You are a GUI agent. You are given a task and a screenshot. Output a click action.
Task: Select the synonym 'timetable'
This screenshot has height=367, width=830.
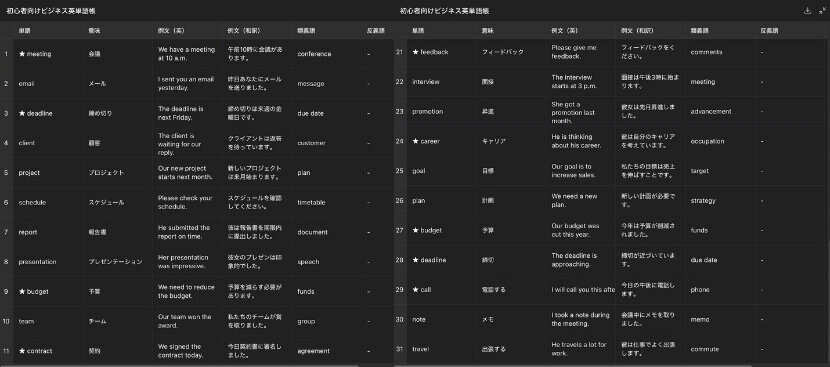[x=311, y=202]
